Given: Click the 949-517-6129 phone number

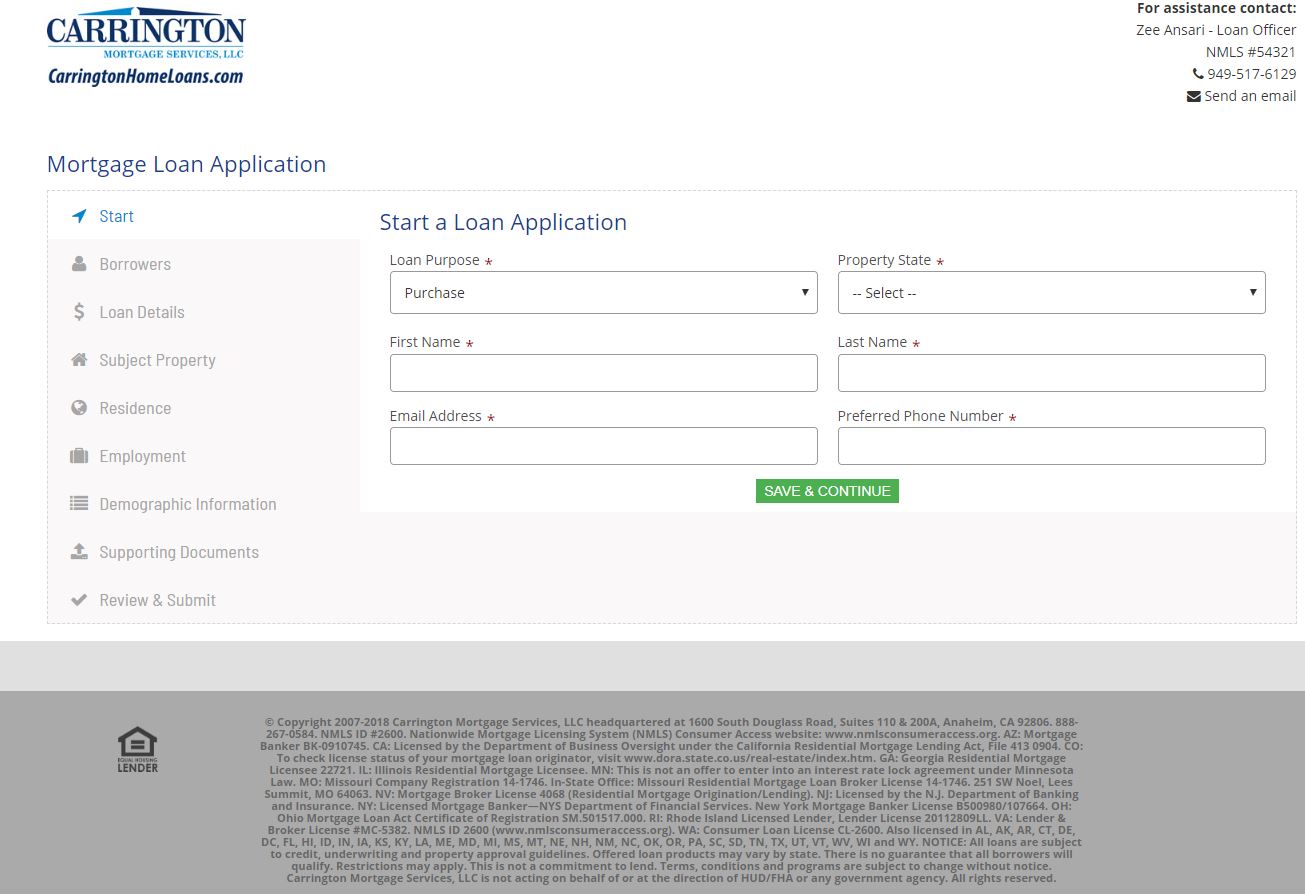Looking at the screenshot, I should tap(1251, 74).
